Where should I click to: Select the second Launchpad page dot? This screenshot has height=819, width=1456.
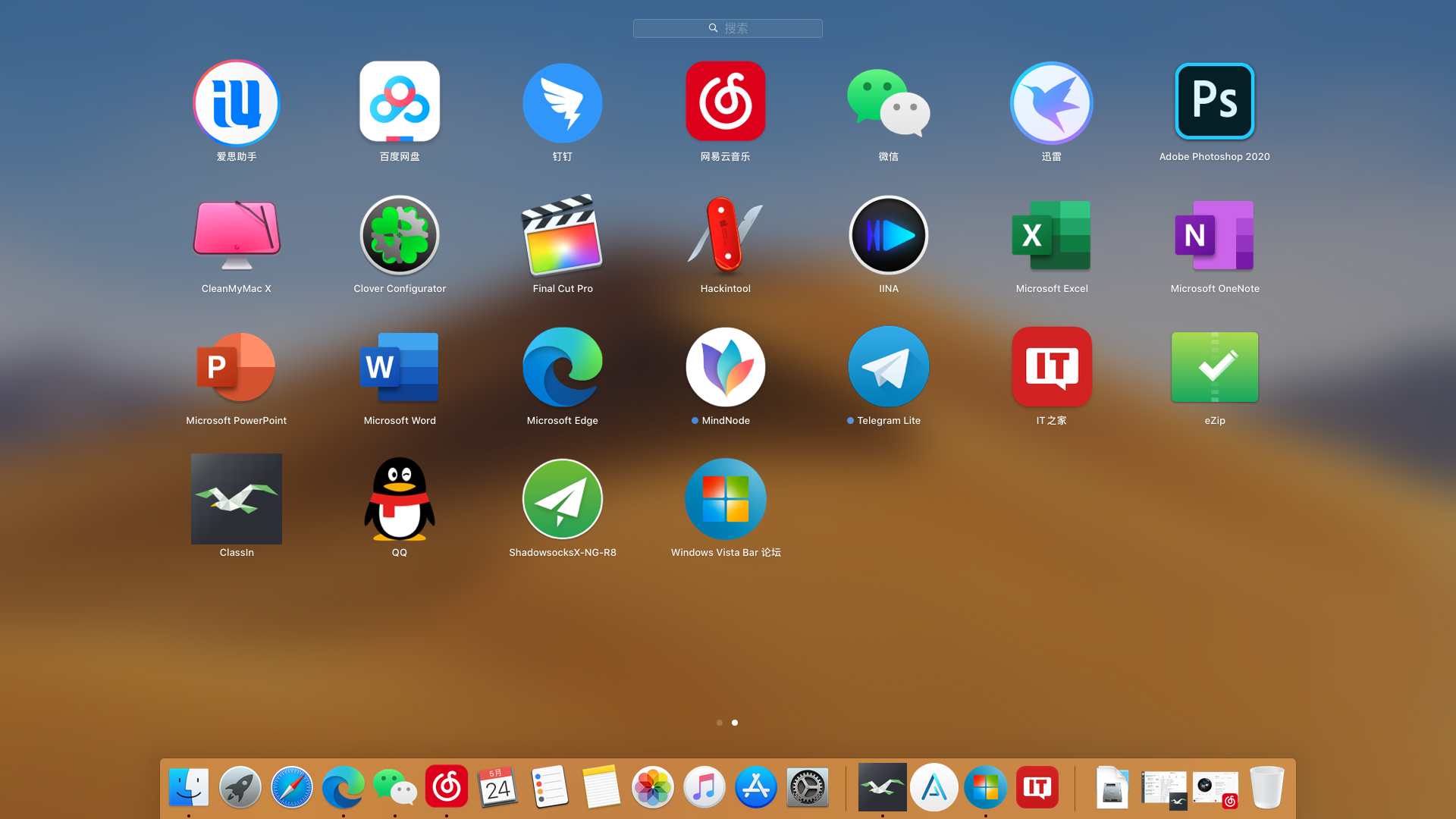(735, 723)
